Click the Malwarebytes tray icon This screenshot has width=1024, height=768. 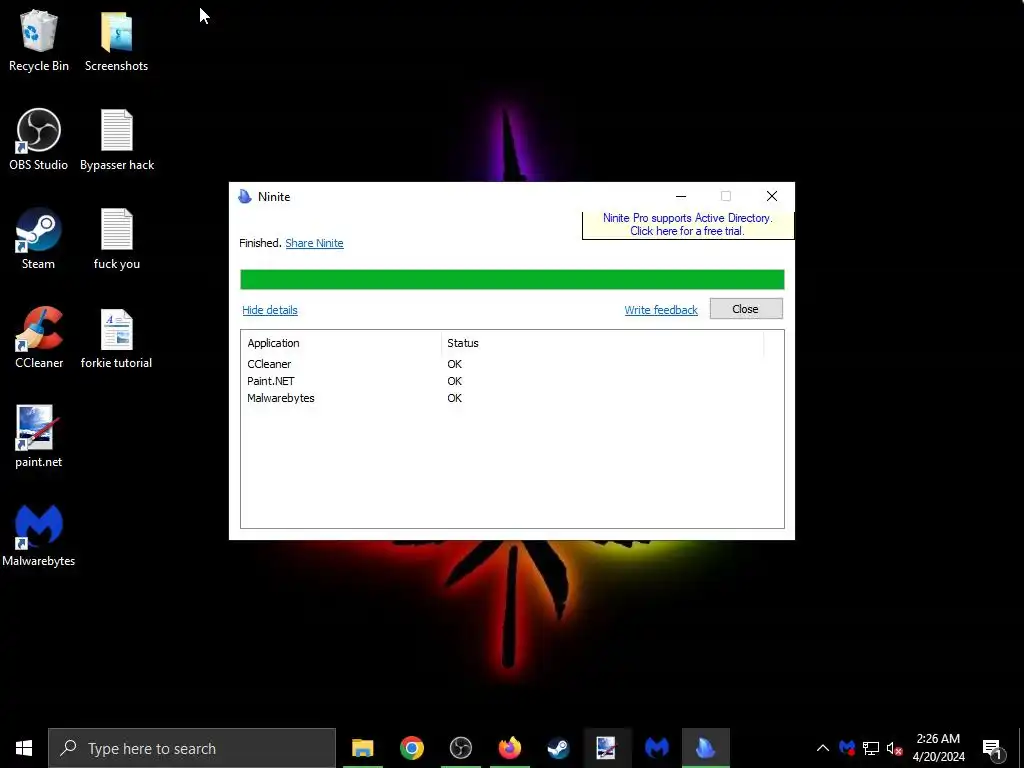[x=847, y=748]
